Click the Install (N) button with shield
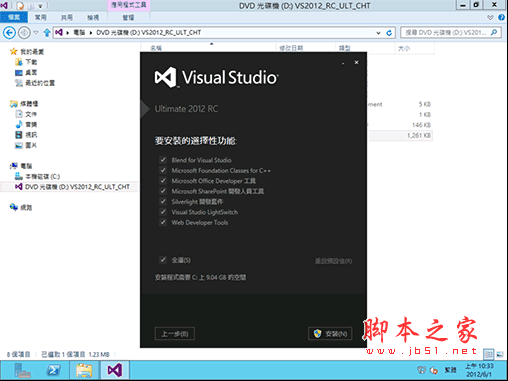 click(330, 334)
